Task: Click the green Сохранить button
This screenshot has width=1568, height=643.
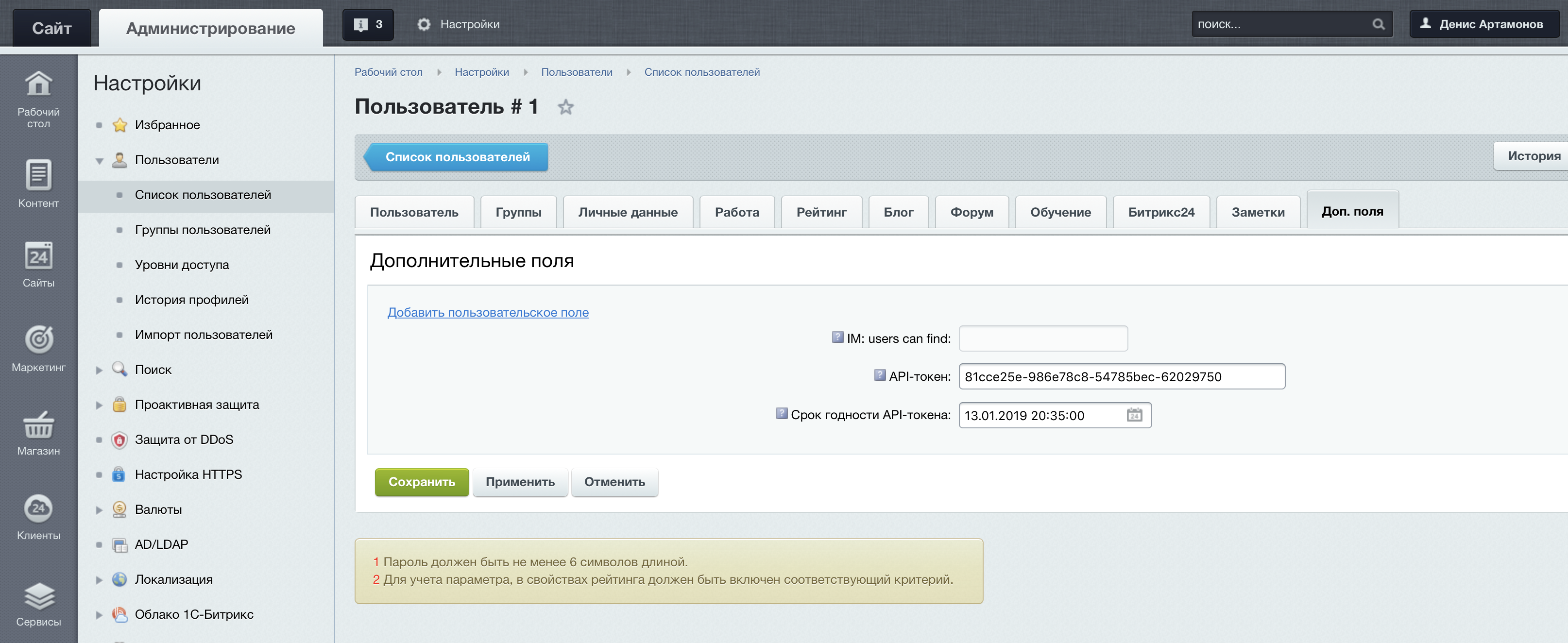Action: pos(421,482)
